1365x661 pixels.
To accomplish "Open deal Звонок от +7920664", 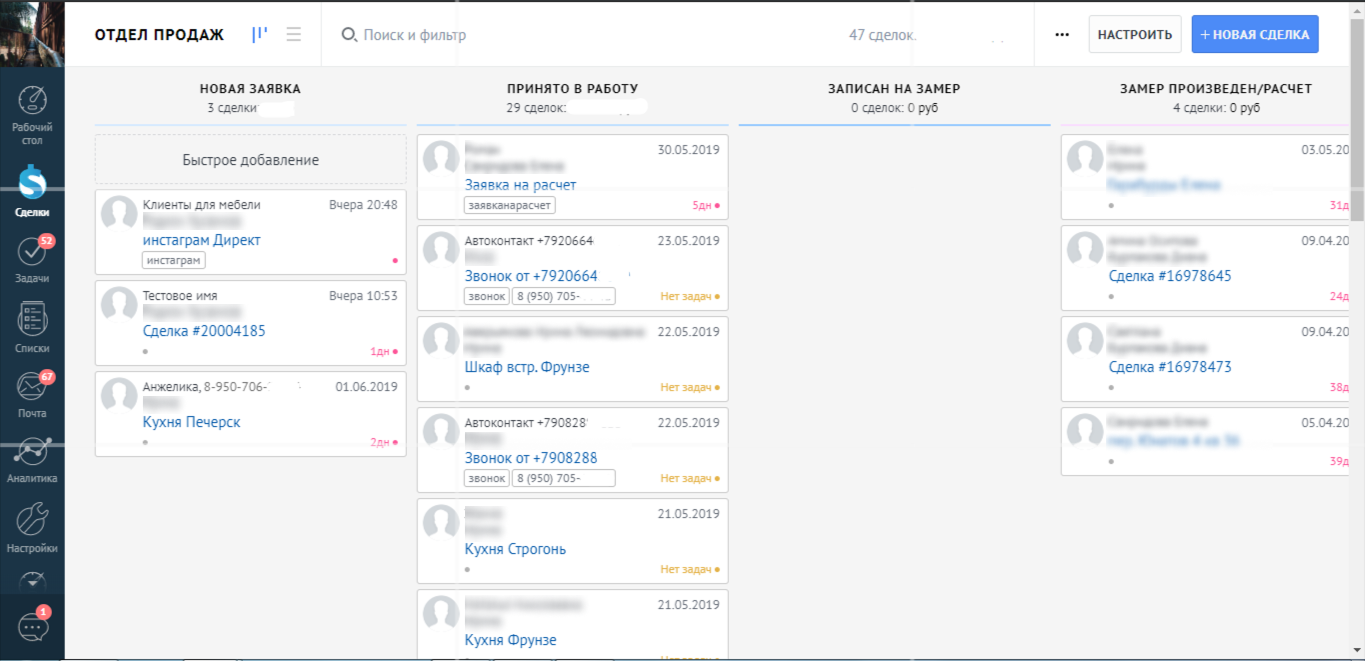I will 531,276.
